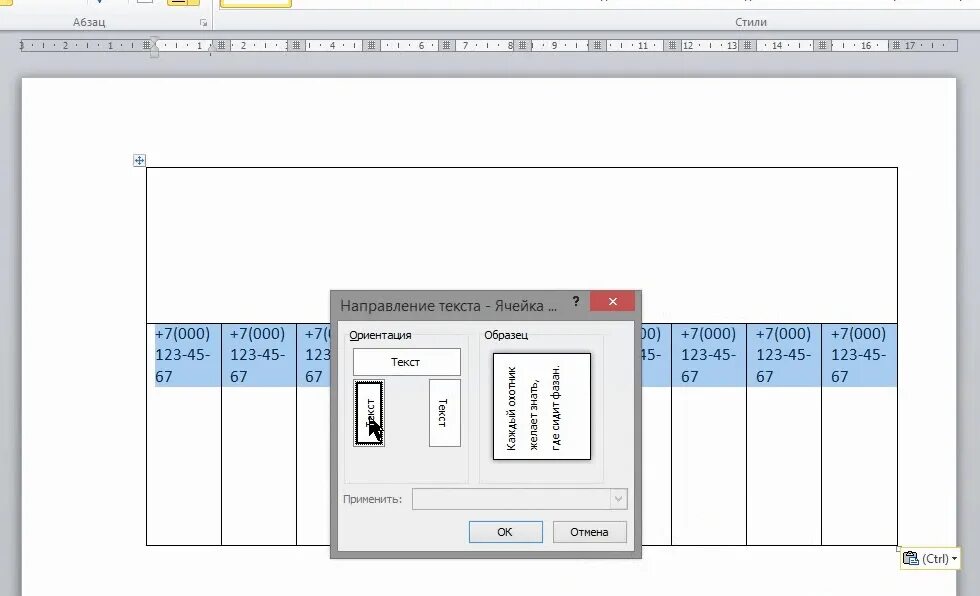980x596 pixels.
Task: Open the Абзац dialog launcher
Action: click(203, 22)
